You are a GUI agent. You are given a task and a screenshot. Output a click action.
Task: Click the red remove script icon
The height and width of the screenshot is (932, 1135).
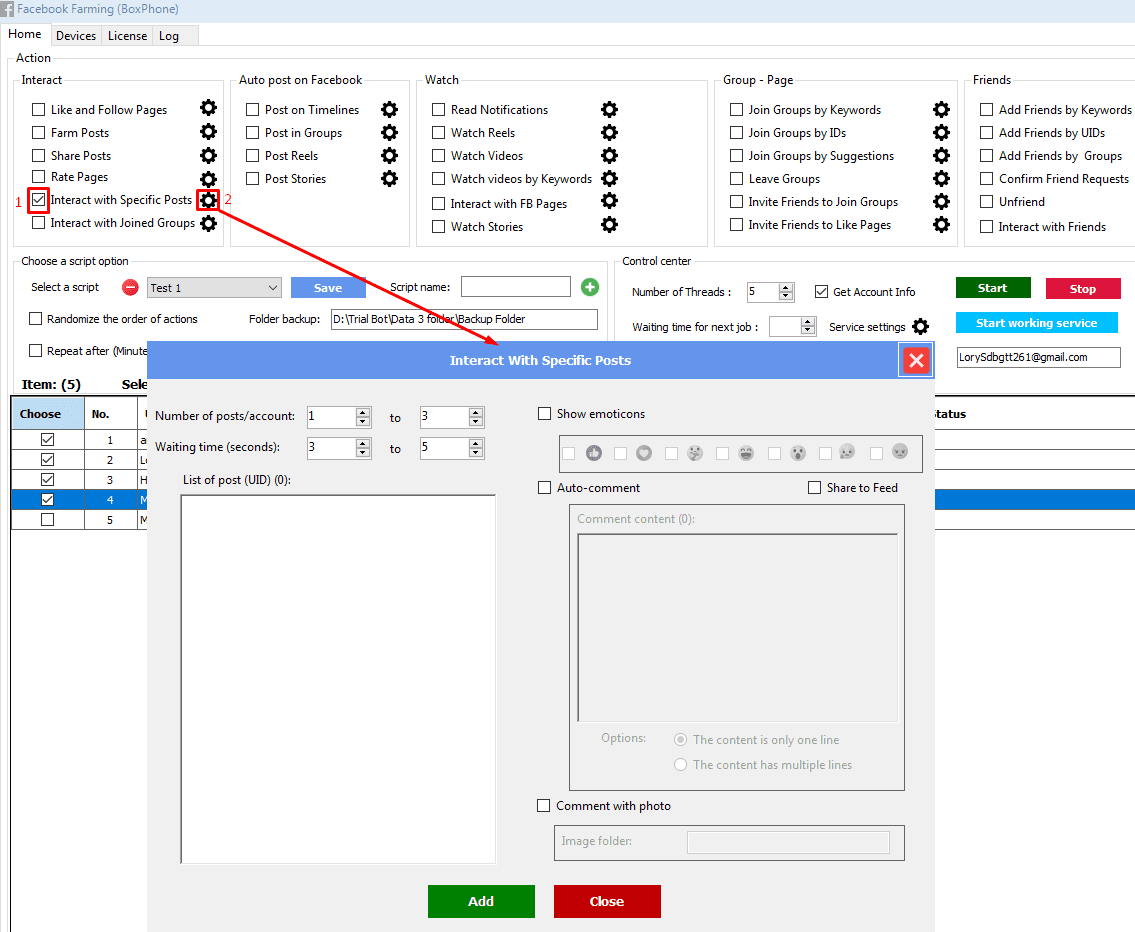(130, 287)
